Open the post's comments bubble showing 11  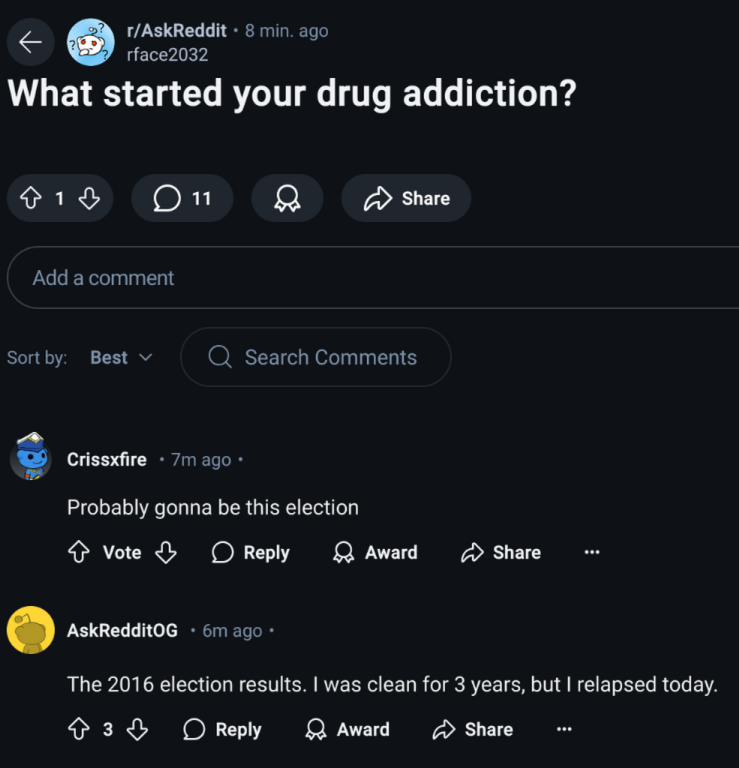[x=182, y=198]
